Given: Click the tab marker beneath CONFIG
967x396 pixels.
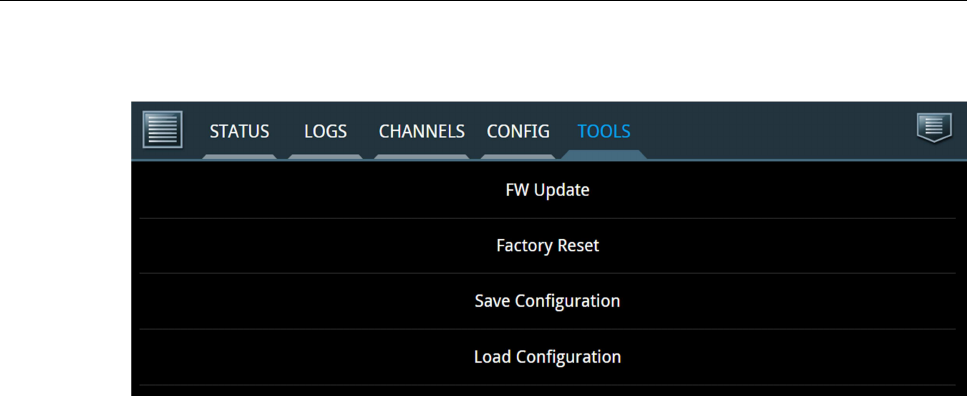Looking at the screenshot, I should coord(518,157).
